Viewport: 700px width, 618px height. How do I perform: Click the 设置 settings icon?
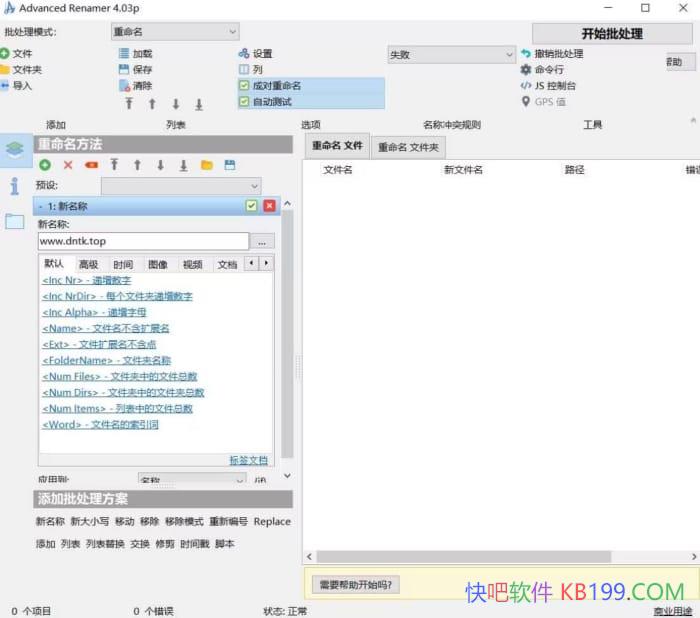pos(244,54)
